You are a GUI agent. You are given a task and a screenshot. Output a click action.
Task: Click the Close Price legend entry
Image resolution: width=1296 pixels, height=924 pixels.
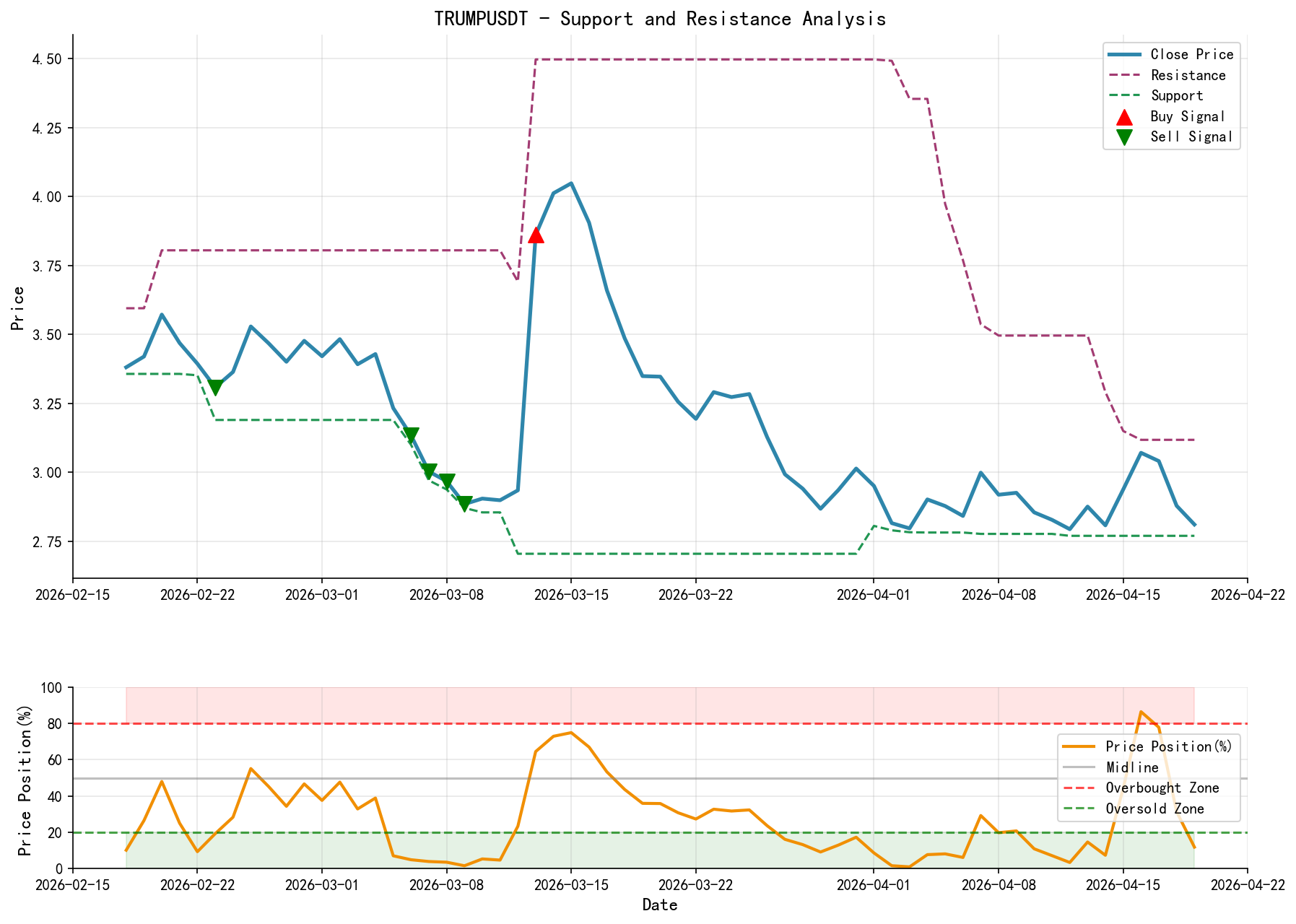click(x=1171, y=54)
